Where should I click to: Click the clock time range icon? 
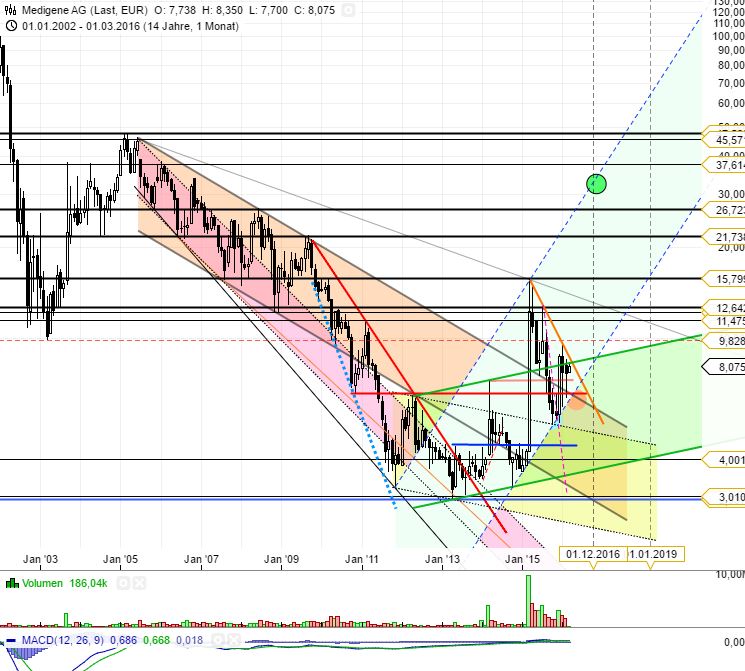[10, 26]
